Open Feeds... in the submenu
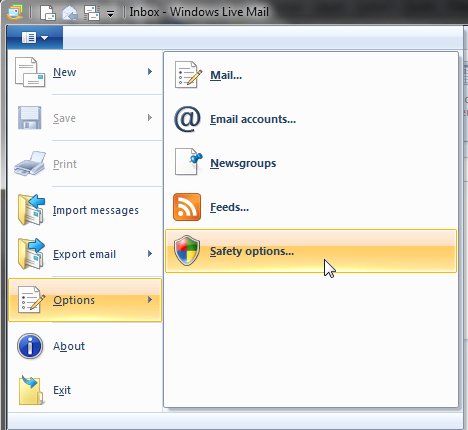Screen dimensions: 468x430 311,207
